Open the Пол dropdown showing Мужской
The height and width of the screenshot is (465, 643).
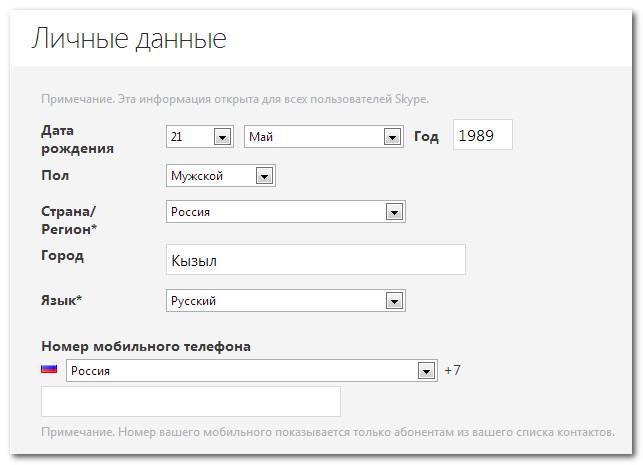click(x=210, y=176)
